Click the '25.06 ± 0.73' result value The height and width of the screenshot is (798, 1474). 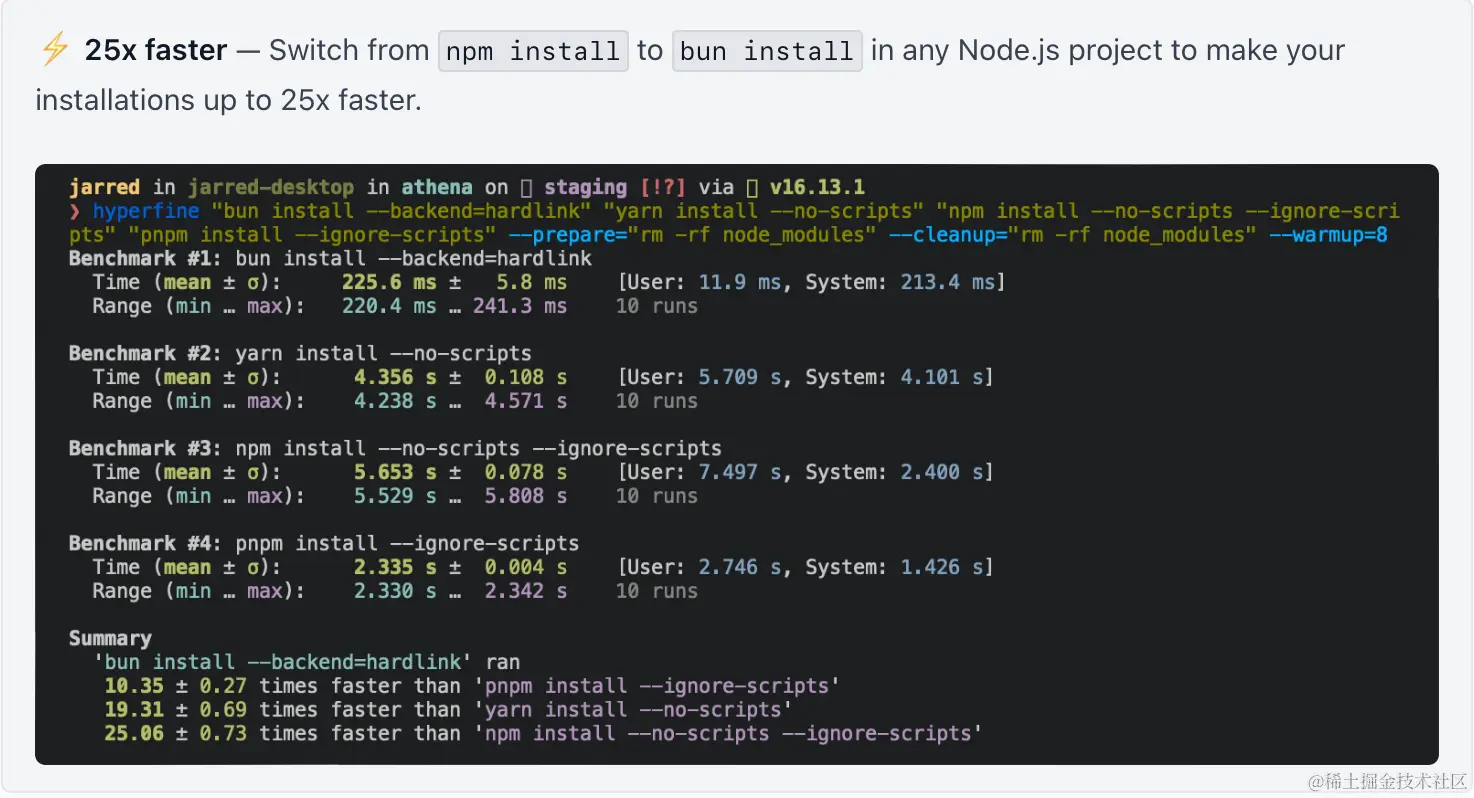coord(175,734)
